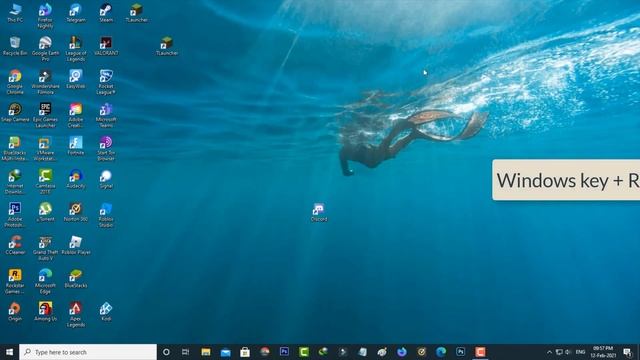640x360 pixels.
Task: Open the Action Center notifications icon
Action: pyautogui.click(x=628, y=352)
